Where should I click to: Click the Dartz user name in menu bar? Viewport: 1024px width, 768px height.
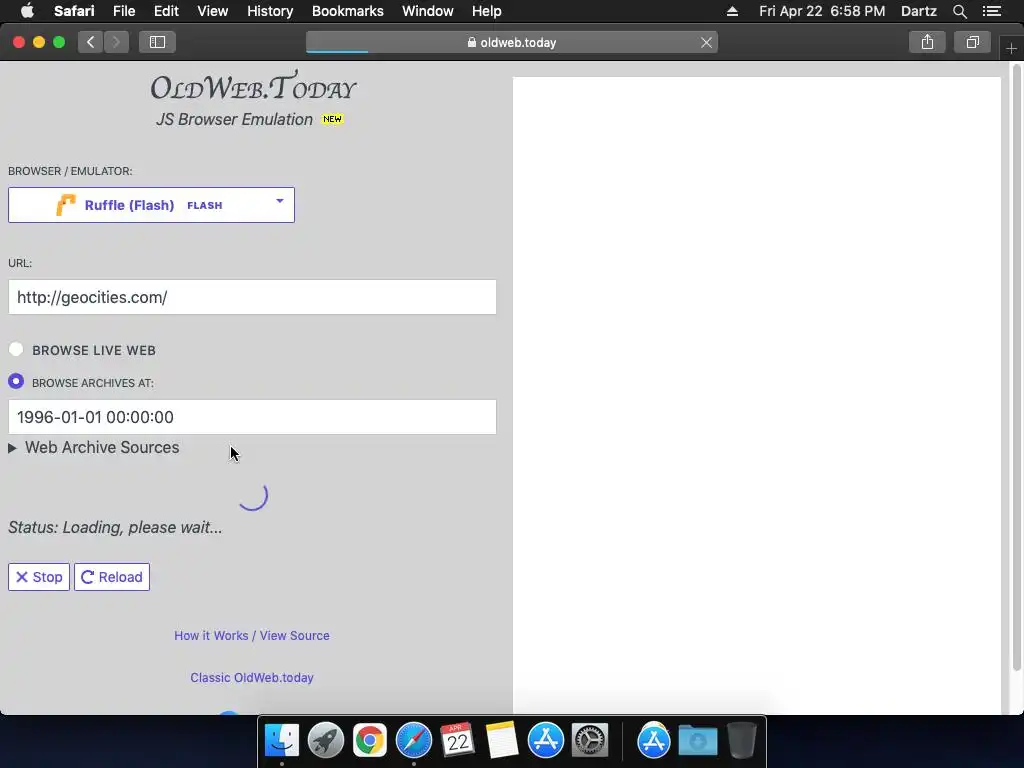pos(918,11)
